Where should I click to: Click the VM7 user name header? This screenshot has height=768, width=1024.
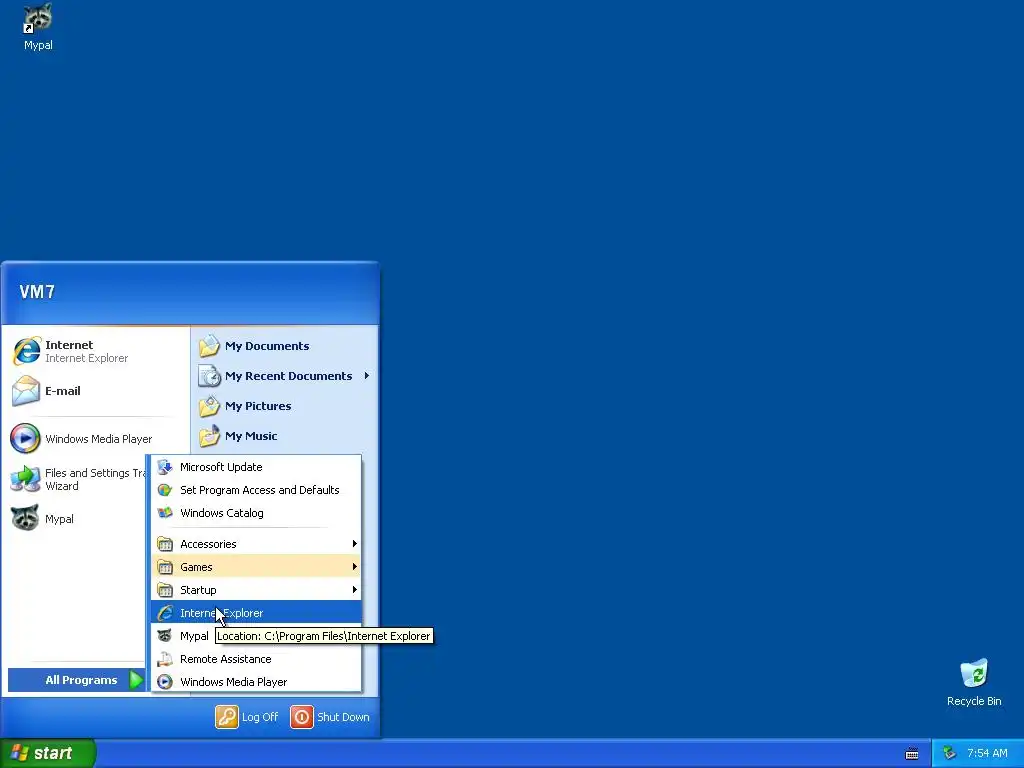click(37, 292)
